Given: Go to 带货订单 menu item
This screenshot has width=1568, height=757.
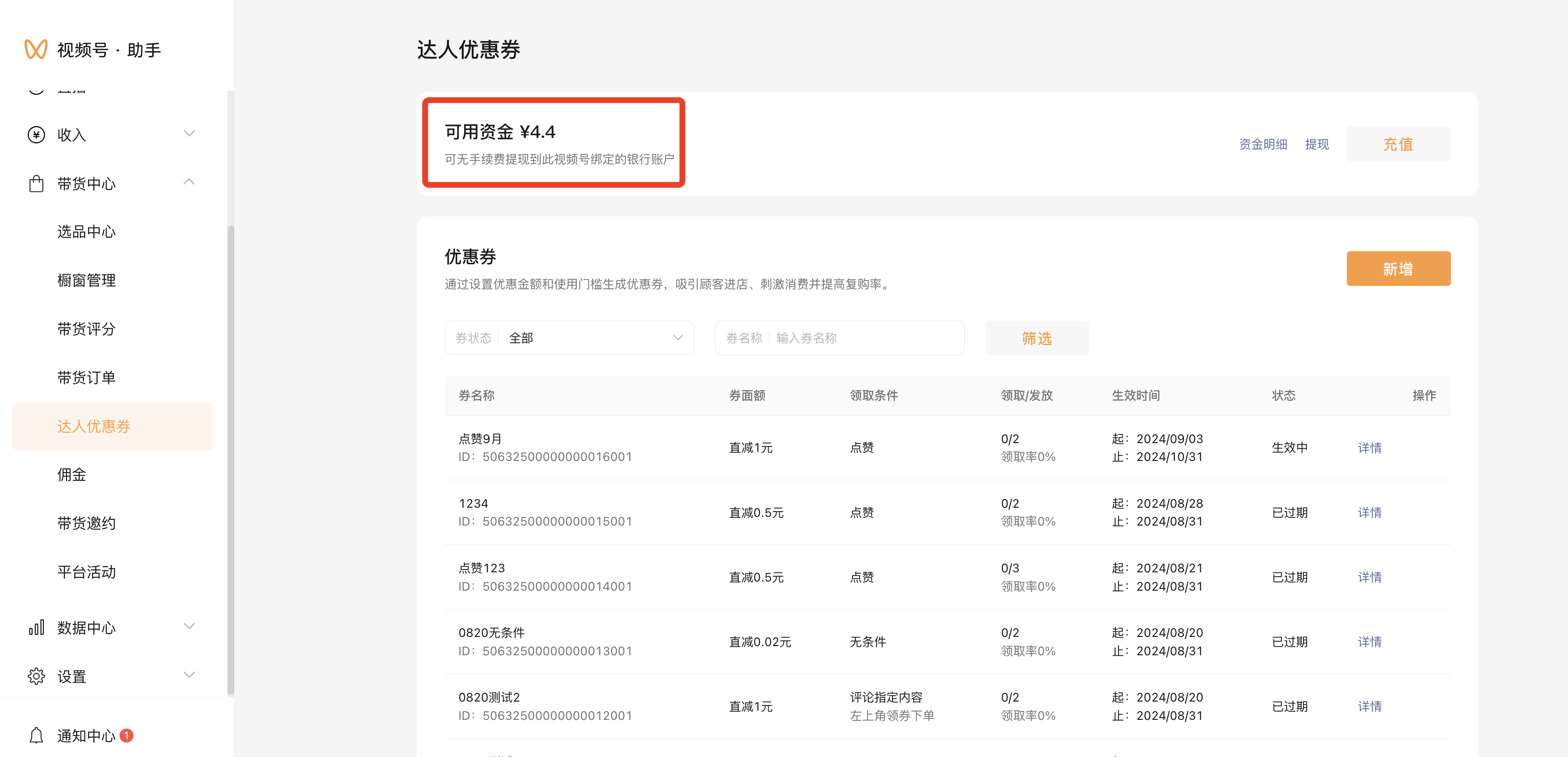Looking at the screenshot, I should tap(86, 378).
